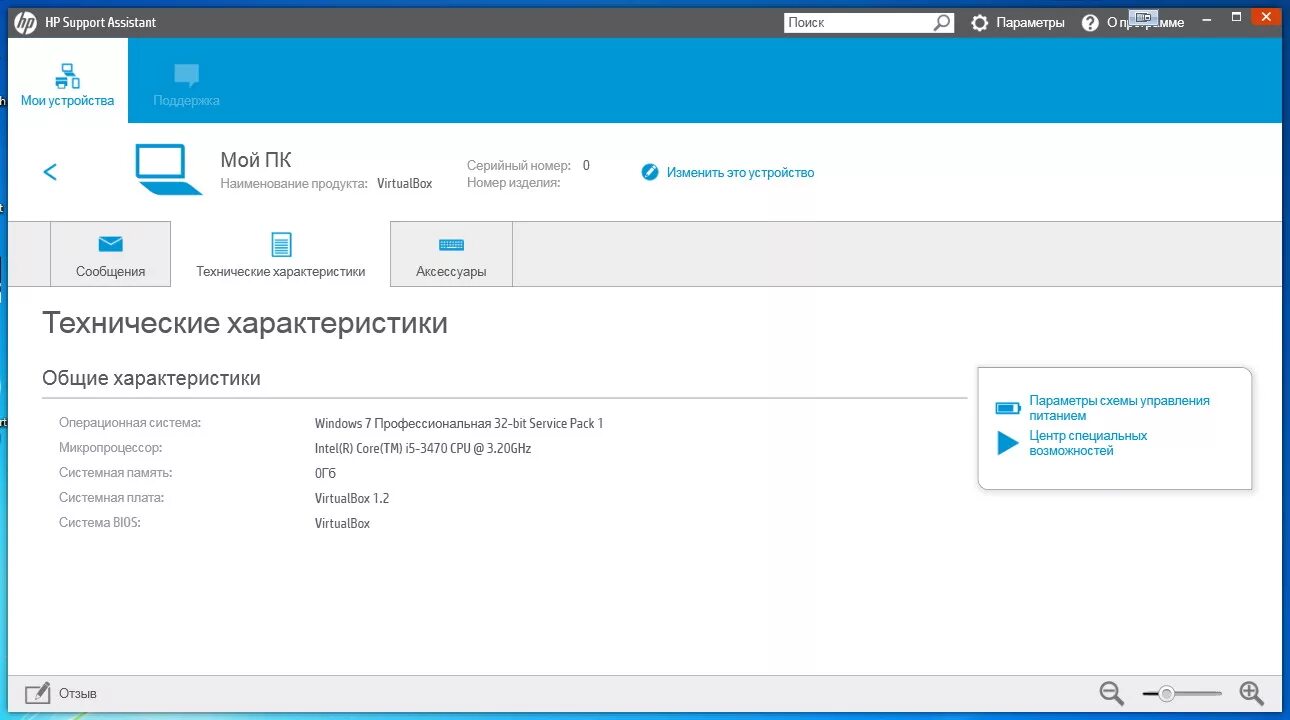
Task: Go back using the left arrow
Action: point(50,172)
